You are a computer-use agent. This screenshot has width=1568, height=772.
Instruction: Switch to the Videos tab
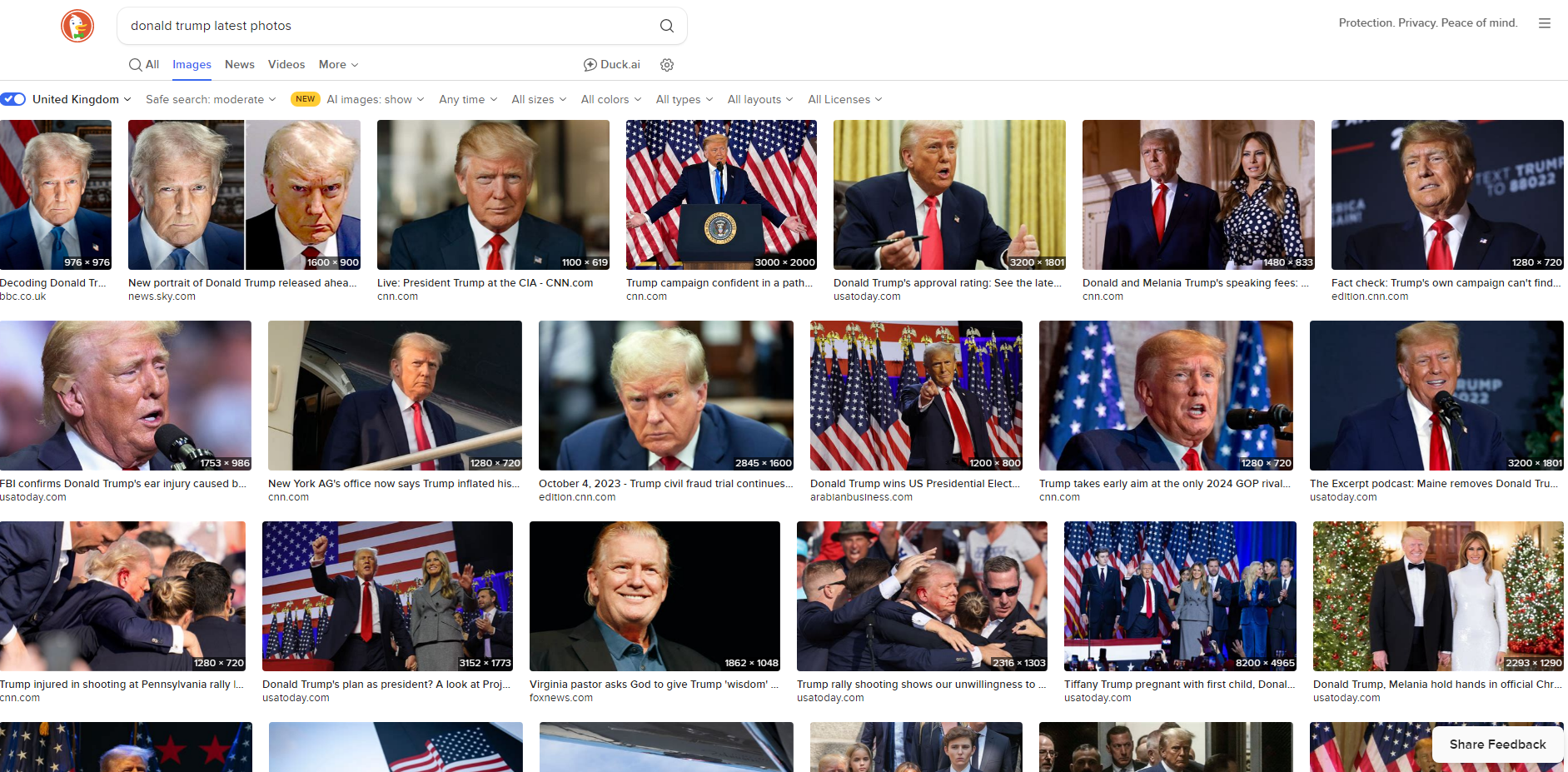point(286,64)
